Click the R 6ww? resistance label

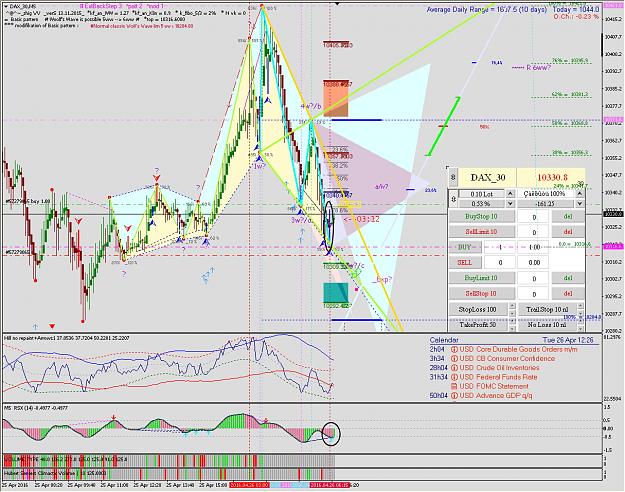pyautogui.click(x=539, y=68)
